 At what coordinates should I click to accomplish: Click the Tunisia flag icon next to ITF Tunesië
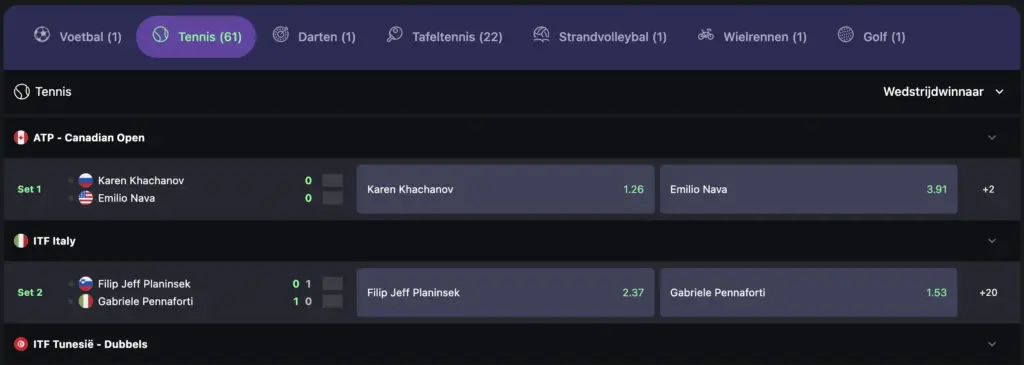21,344
